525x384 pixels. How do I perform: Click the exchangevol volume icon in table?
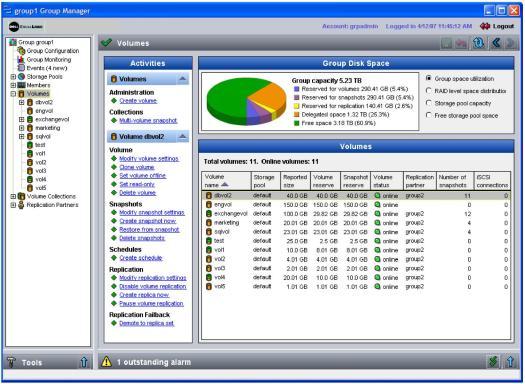[209, 214]
